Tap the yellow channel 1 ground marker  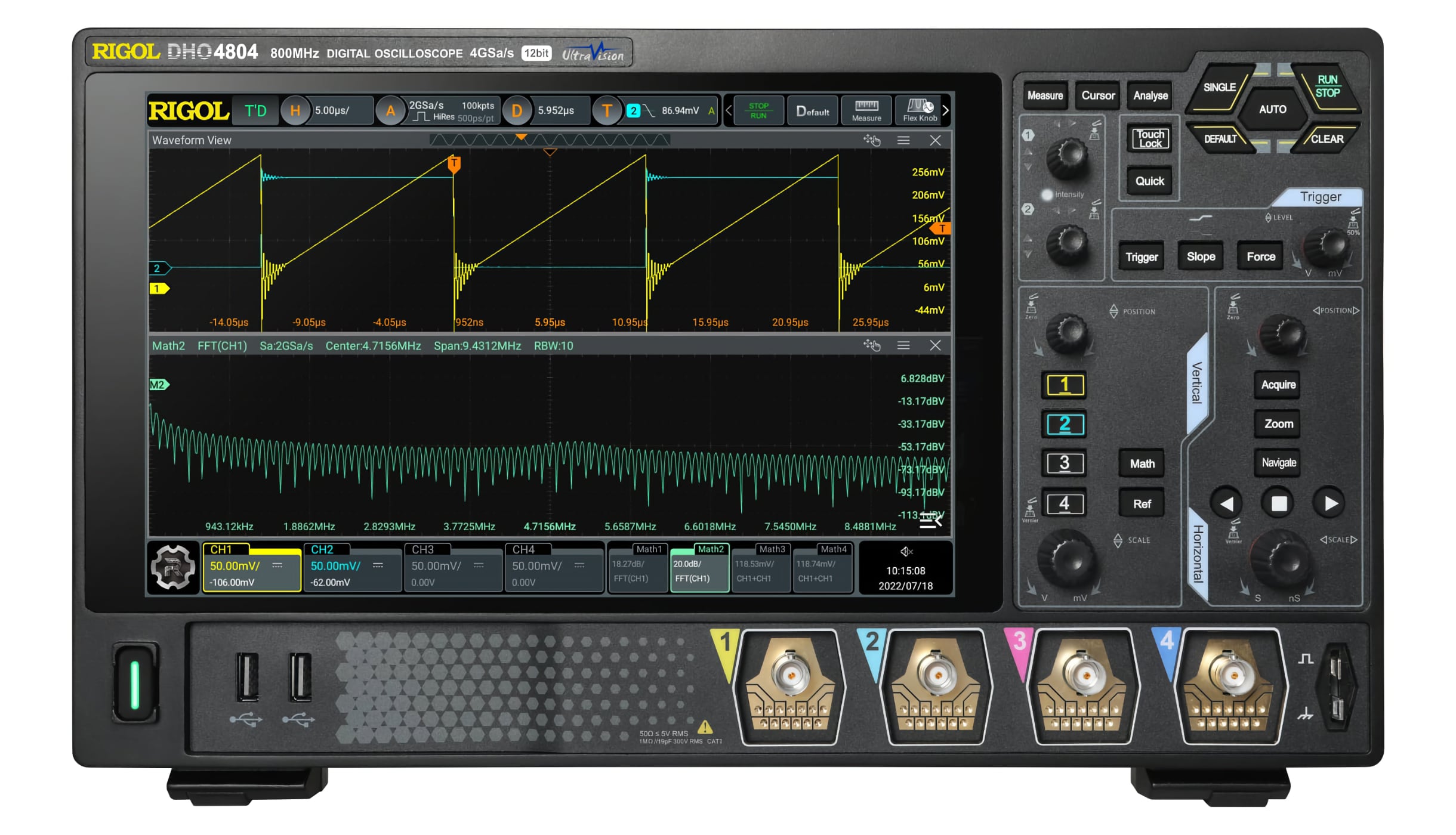[x=159, y=289]
